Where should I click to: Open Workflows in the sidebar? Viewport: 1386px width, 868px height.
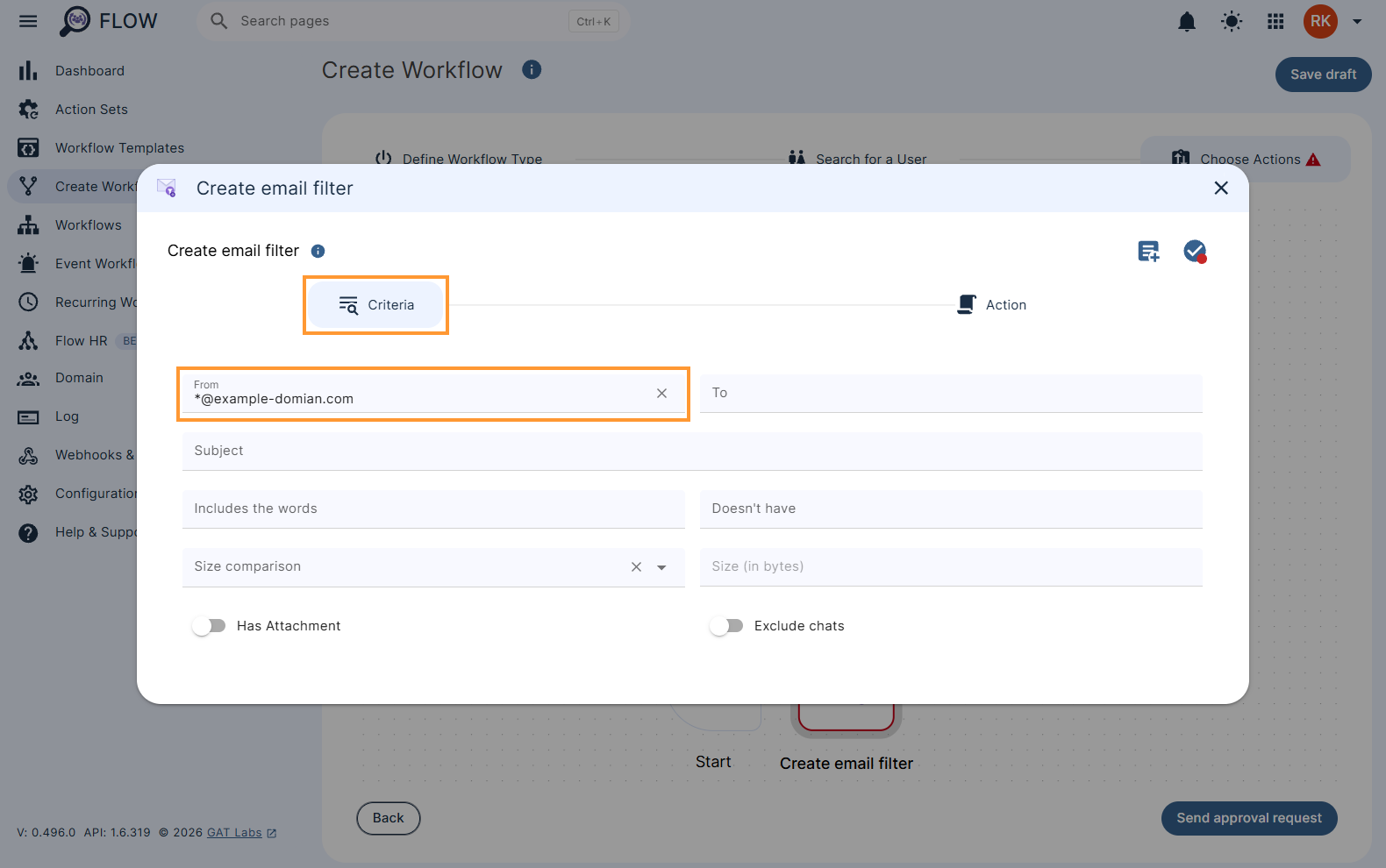pyautogui.click(x=89, y=225)
